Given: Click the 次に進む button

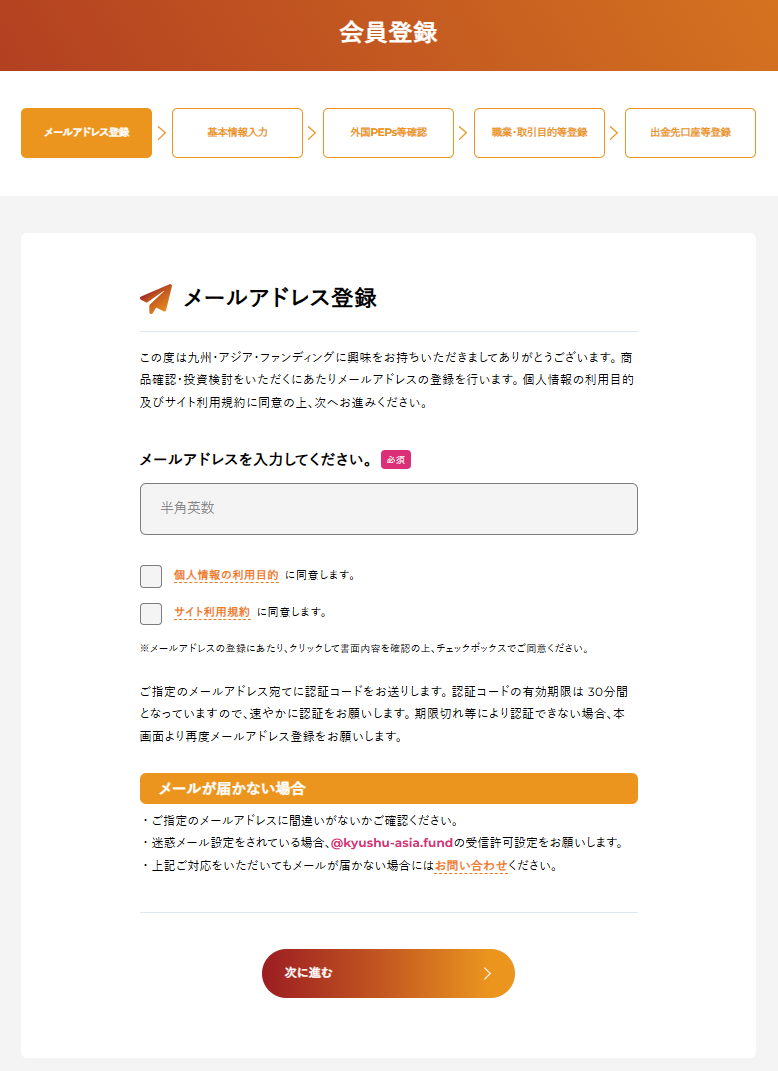Looking at the screenshot, I should coord(388,973).
